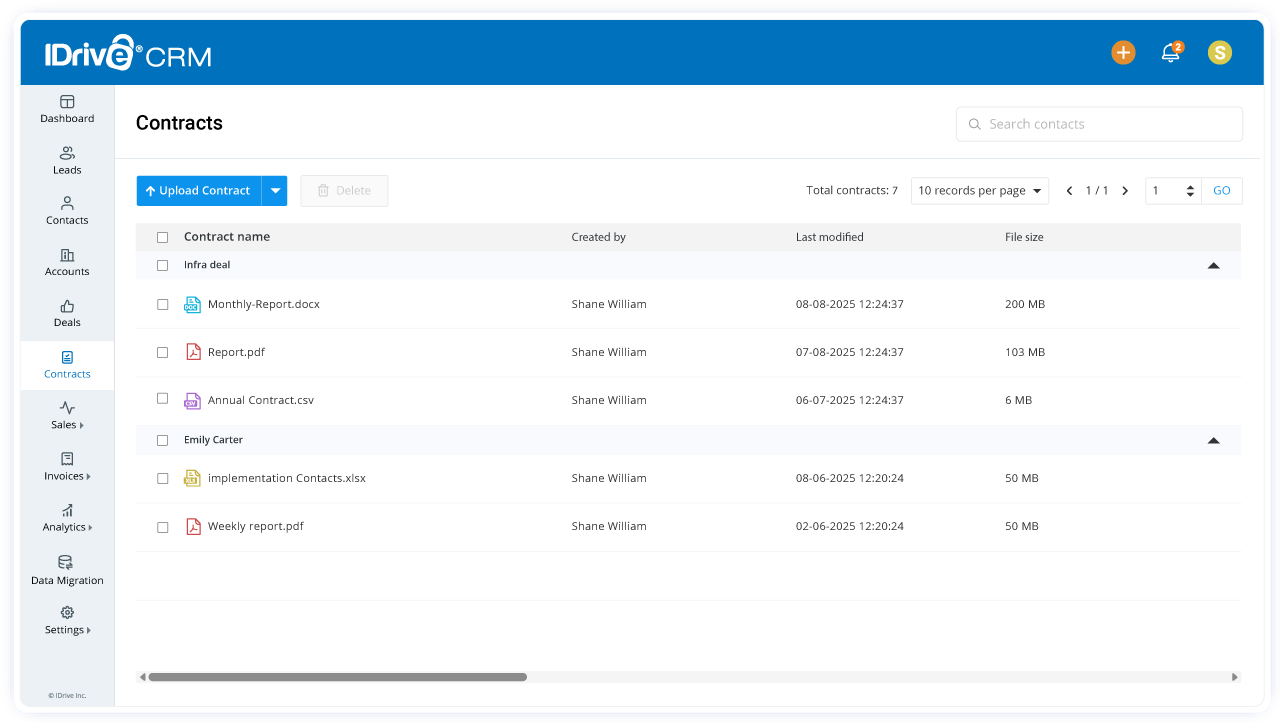Open the records per page dropdown
The image size is (1282, 722).
(x=979, y=190)
